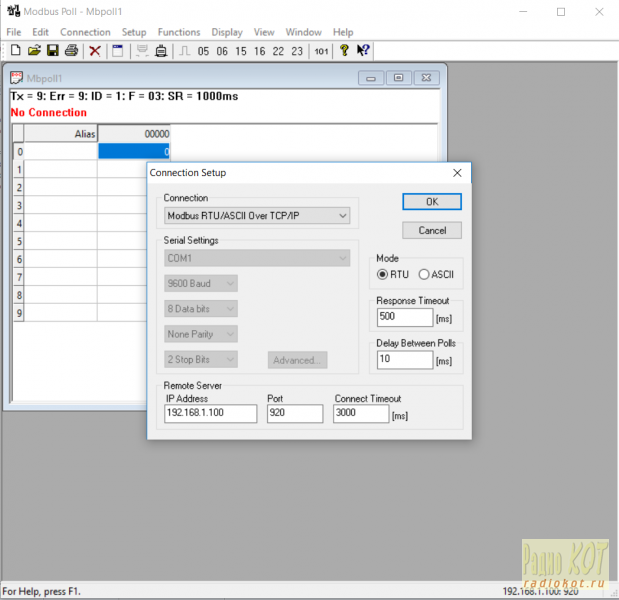Open the View menu
Image resolution: width=619 pixels, height=600 pixels.
click(264, 32)
